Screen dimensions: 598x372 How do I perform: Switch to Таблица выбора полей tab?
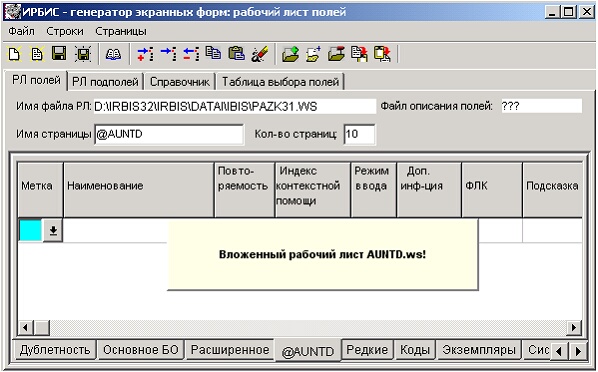[280, 82]
